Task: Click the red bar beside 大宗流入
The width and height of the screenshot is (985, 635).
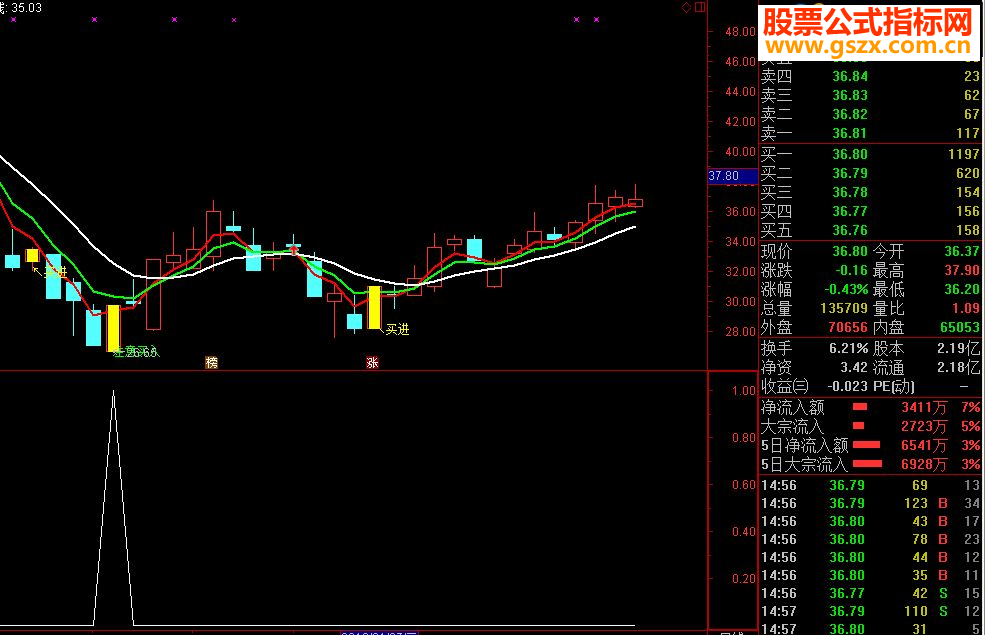Action: click(x=858, y=426)
